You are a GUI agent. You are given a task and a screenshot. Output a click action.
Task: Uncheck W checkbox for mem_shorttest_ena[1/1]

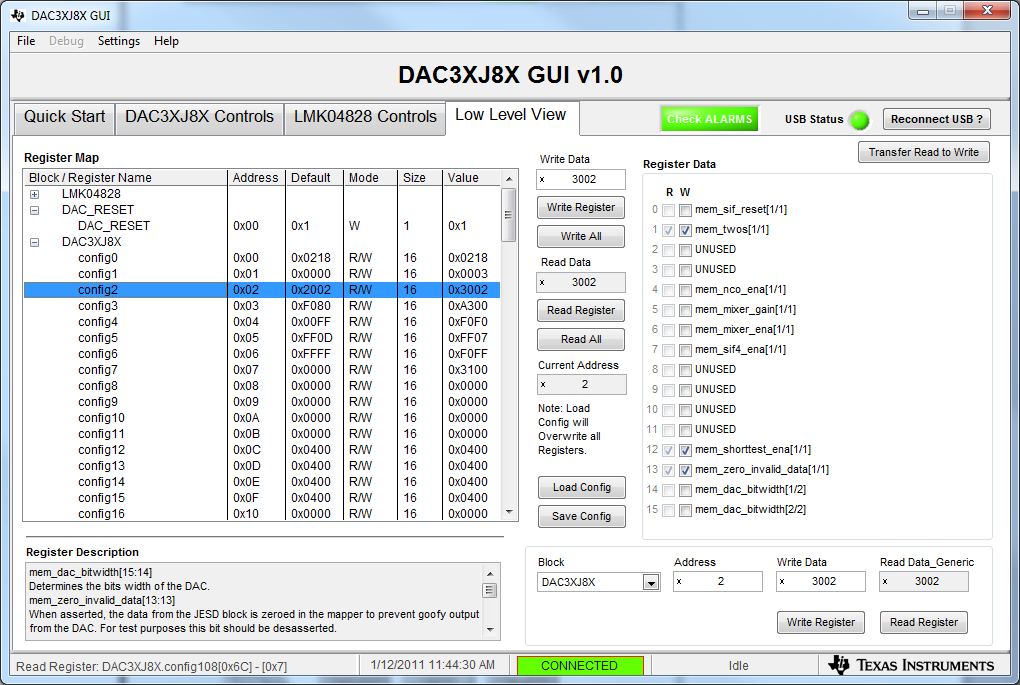click(x=685, y=450)
